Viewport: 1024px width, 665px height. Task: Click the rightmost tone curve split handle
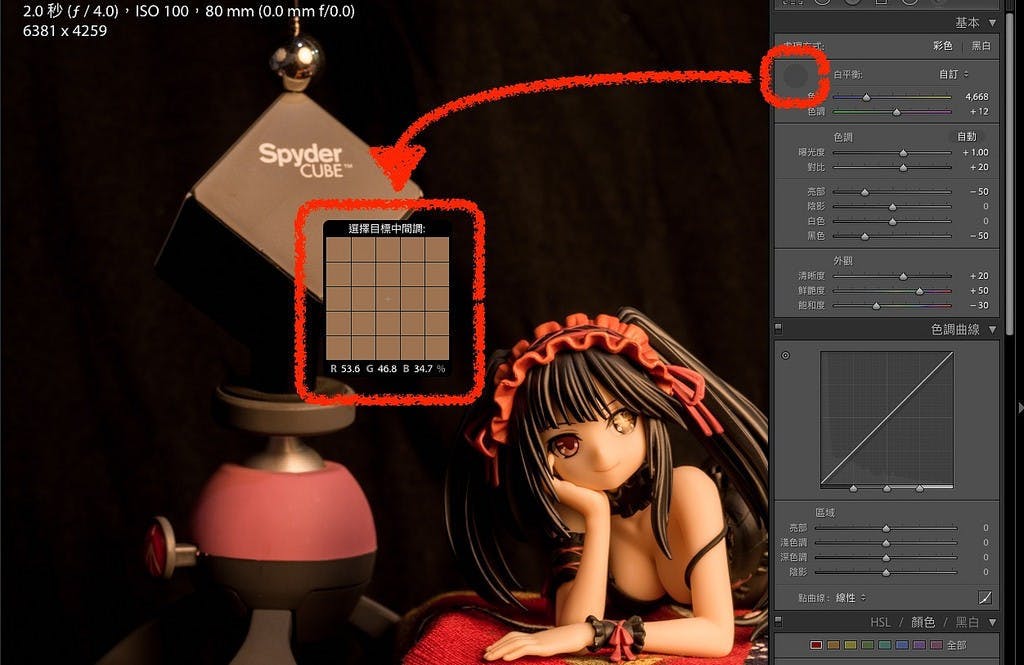920,489
